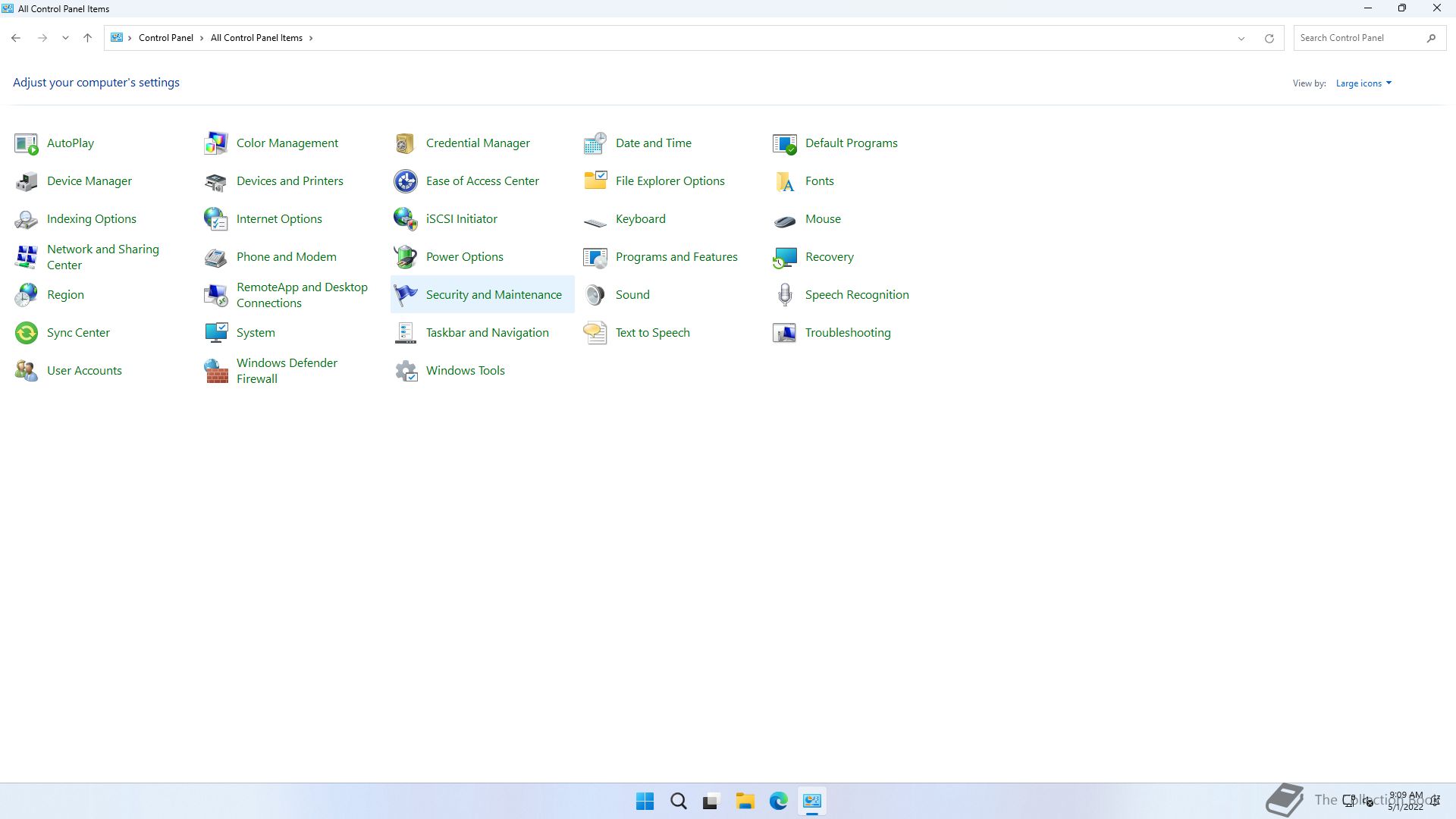Click the Fonts folder icon
The height and width of the screenshot is (819, 1456).
pyautogui.click(x=785, y=181)
